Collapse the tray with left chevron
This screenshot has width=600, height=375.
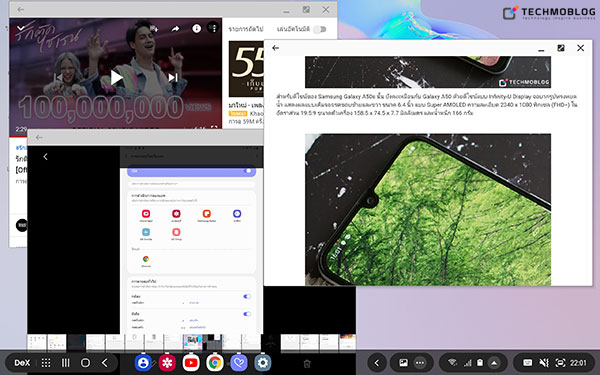(x=377, y=363)
